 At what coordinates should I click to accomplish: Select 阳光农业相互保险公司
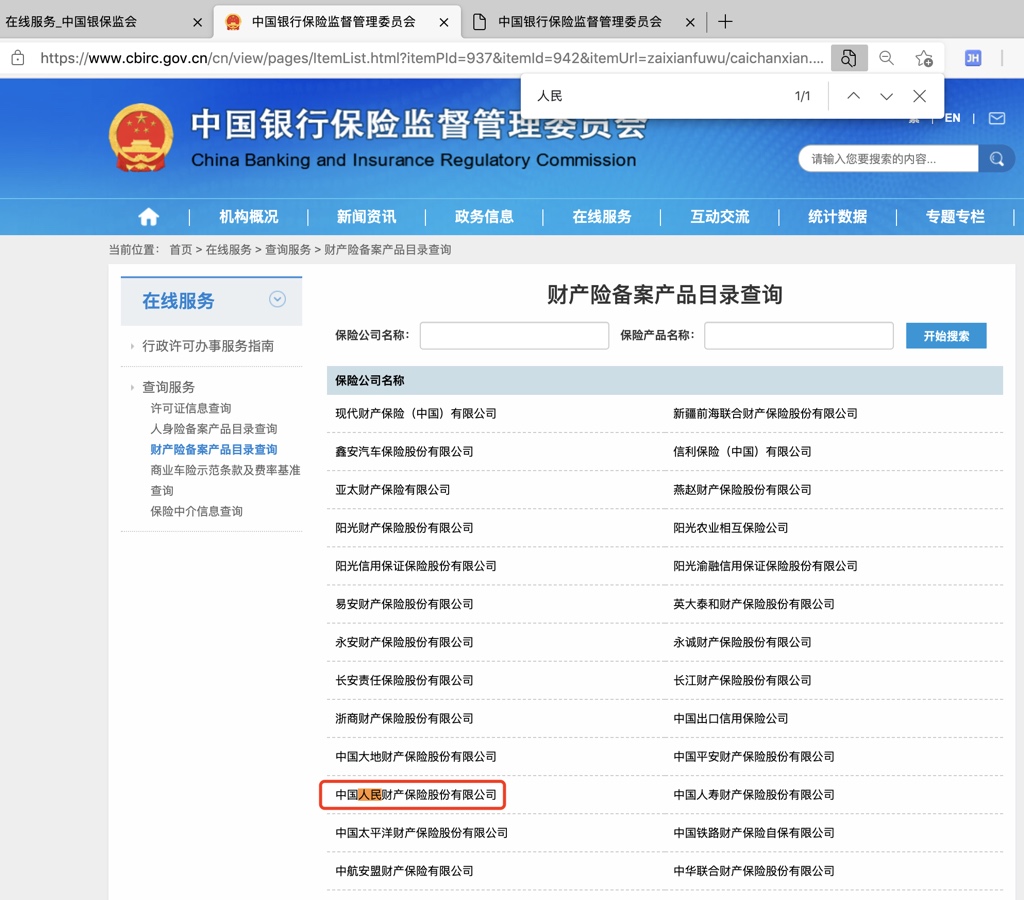[731, 528]
